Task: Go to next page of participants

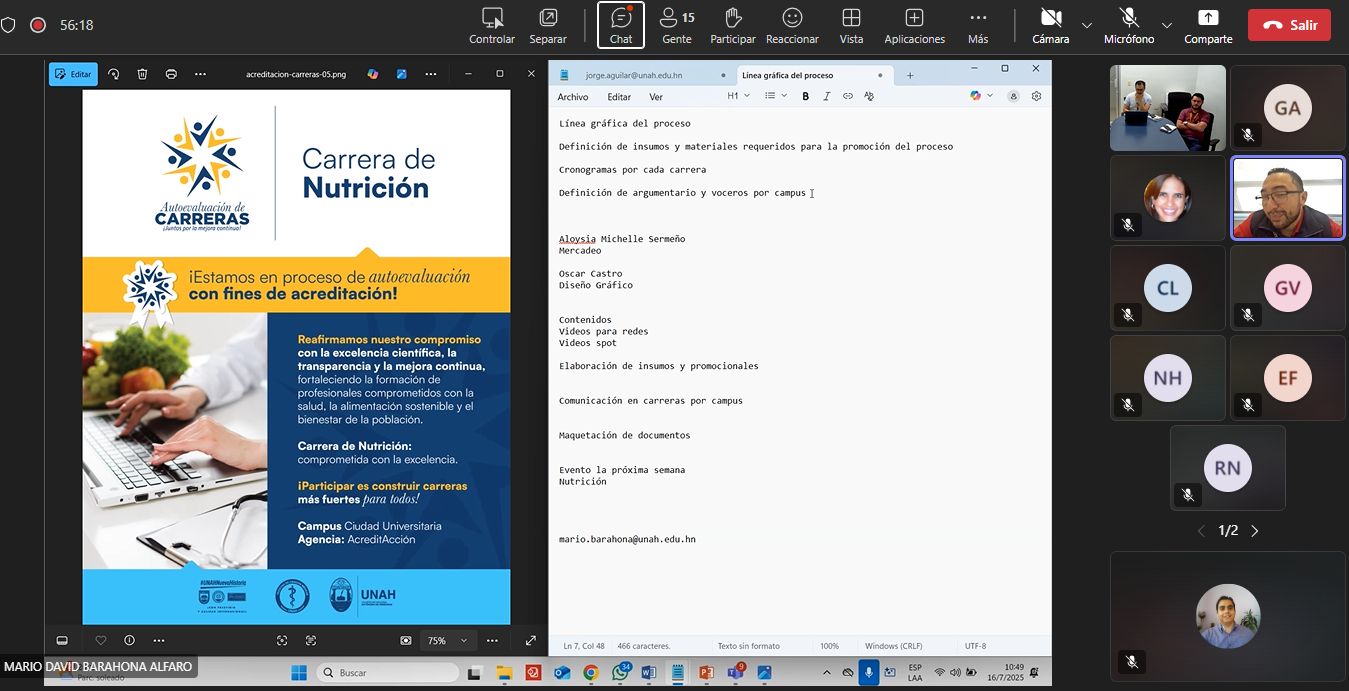Action: click(1255, 531)
